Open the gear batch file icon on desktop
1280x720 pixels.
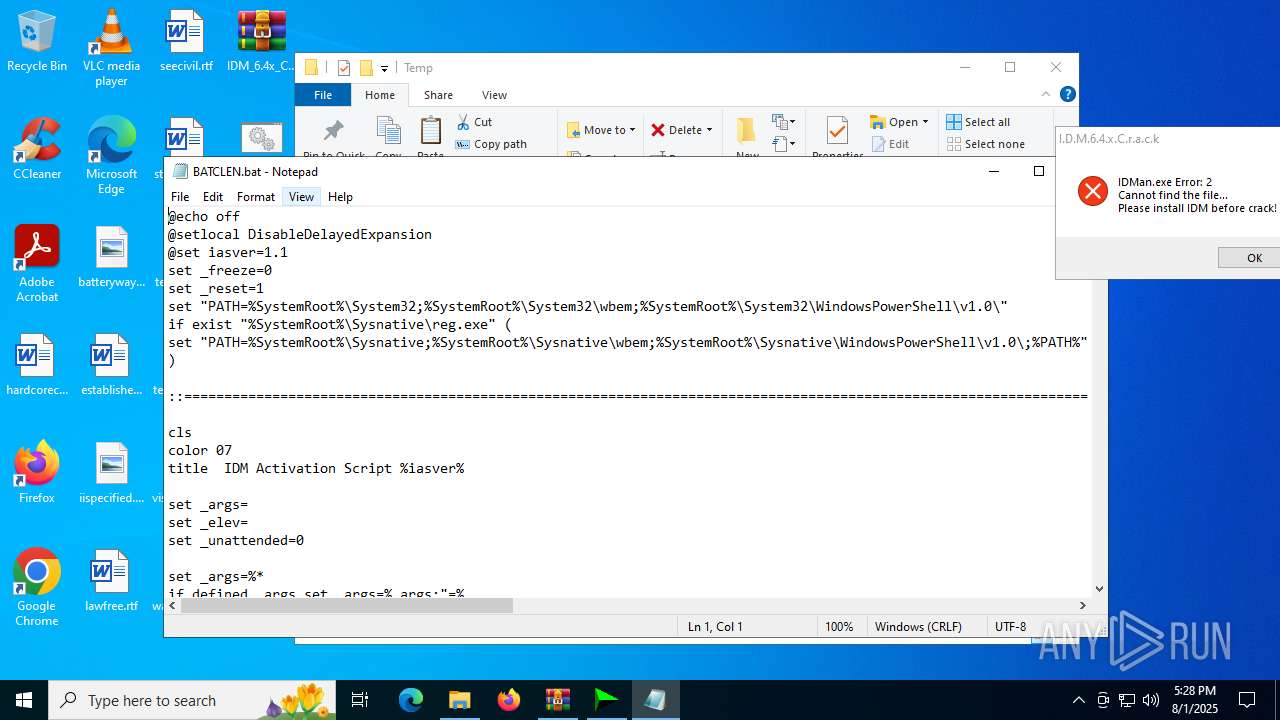point(261,138)
